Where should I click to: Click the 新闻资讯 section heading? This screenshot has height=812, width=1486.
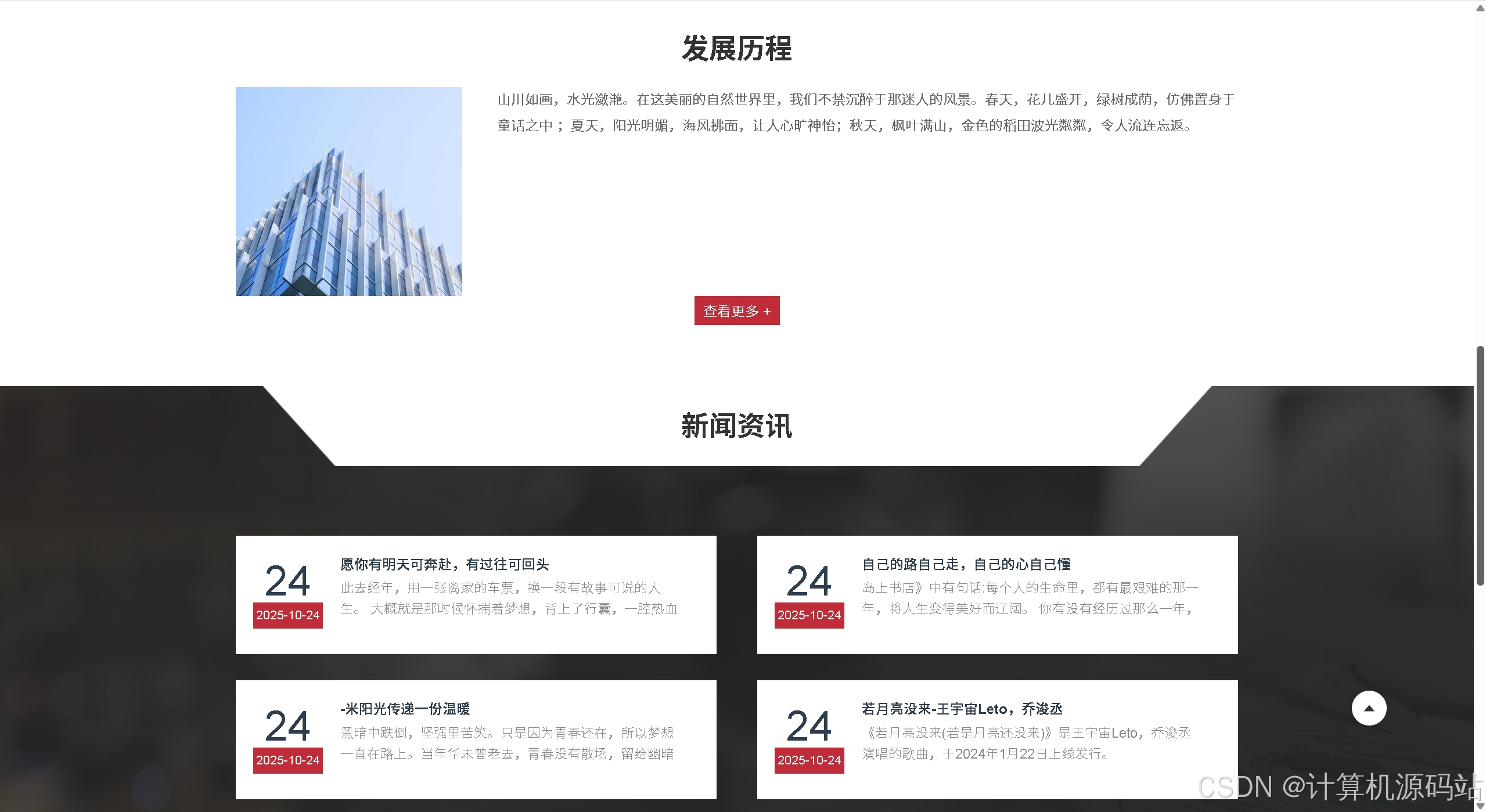pos(737,426)
